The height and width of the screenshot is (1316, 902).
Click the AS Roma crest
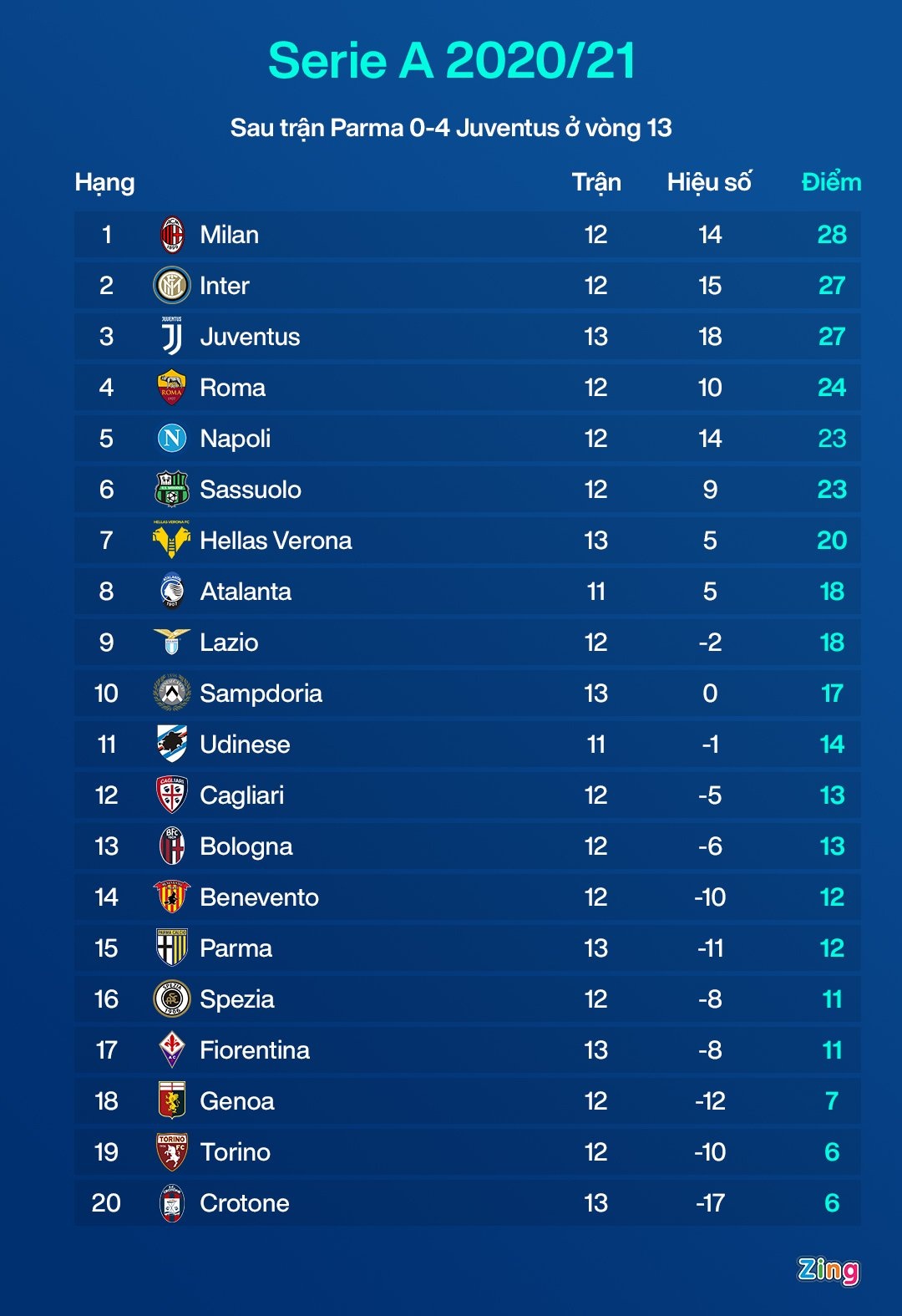pos(172,388)
